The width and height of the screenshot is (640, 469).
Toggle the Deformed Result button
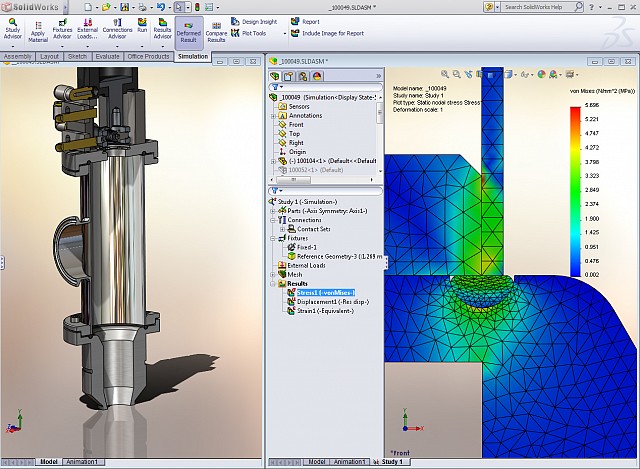[x=189, y=32]
